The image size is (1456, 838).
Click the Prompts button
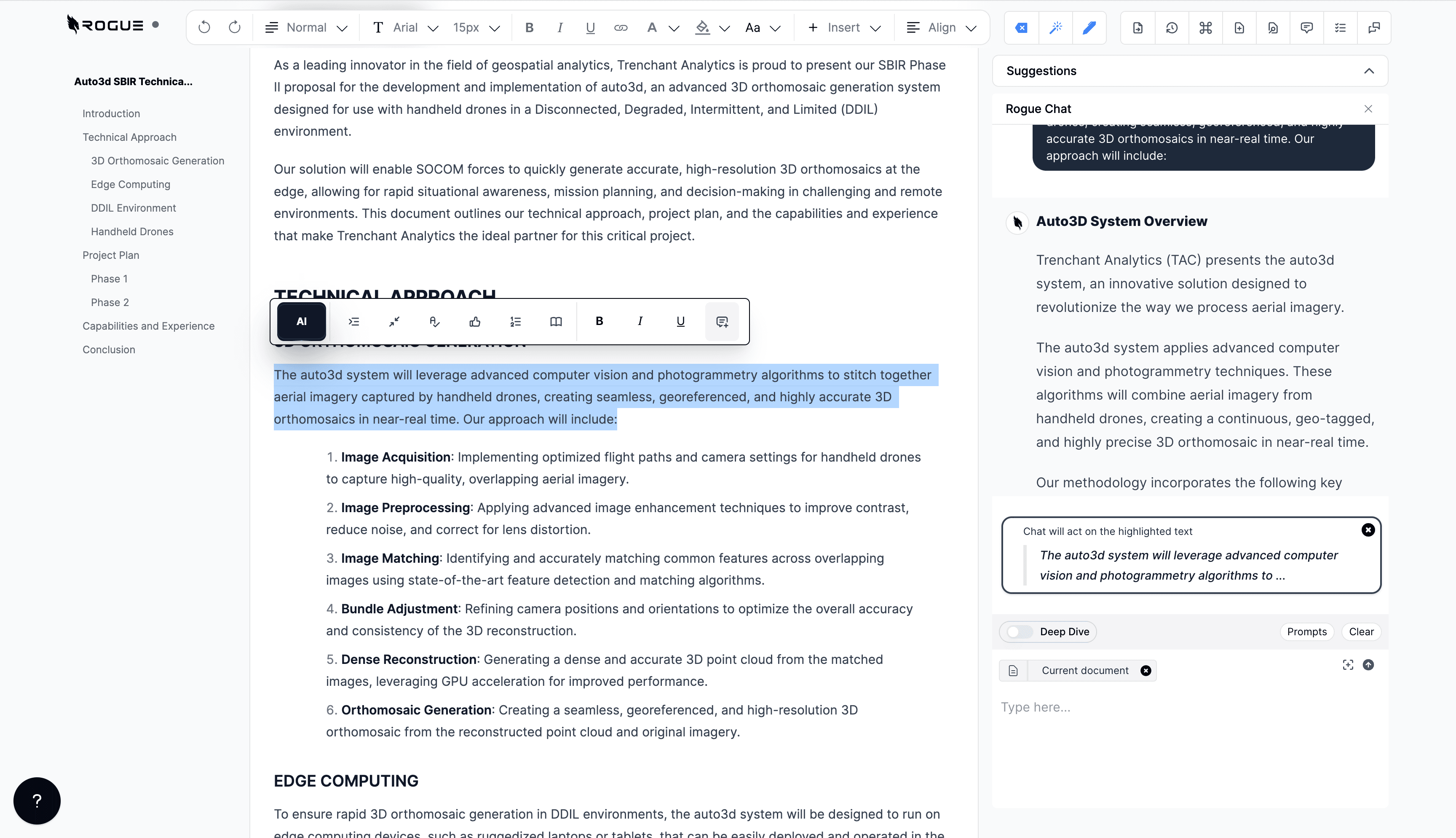tap(1306, 631)
